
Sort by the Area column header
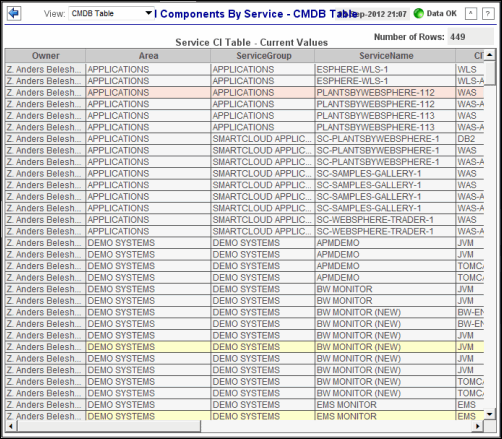point(148,56)
